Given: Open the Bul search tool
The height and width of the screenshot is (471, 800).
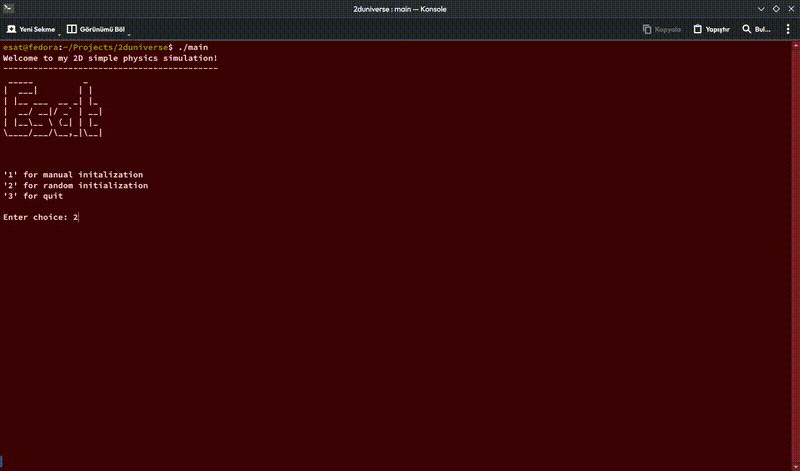Looking at the screenshot, I should click(756, 29).
